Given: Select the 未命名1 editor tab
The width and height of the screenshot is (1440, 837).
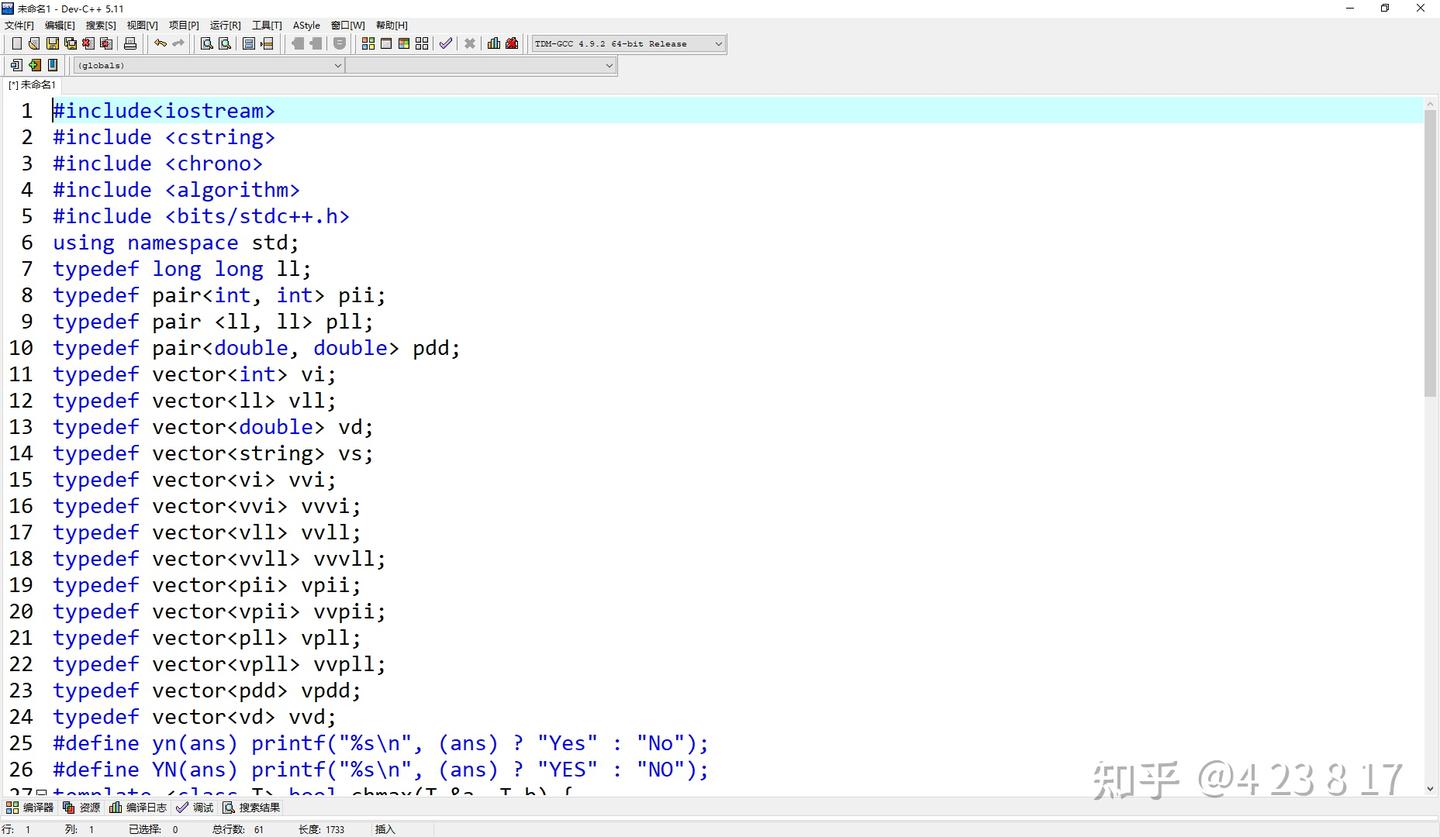Looking at the screenshot, I should [x=31, y=84].
